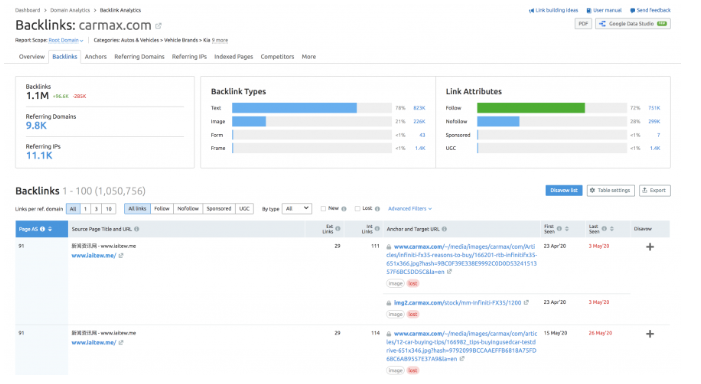Switch to the Referring Domains tab
The image size is (701, 384).
(x=139, y=57)
